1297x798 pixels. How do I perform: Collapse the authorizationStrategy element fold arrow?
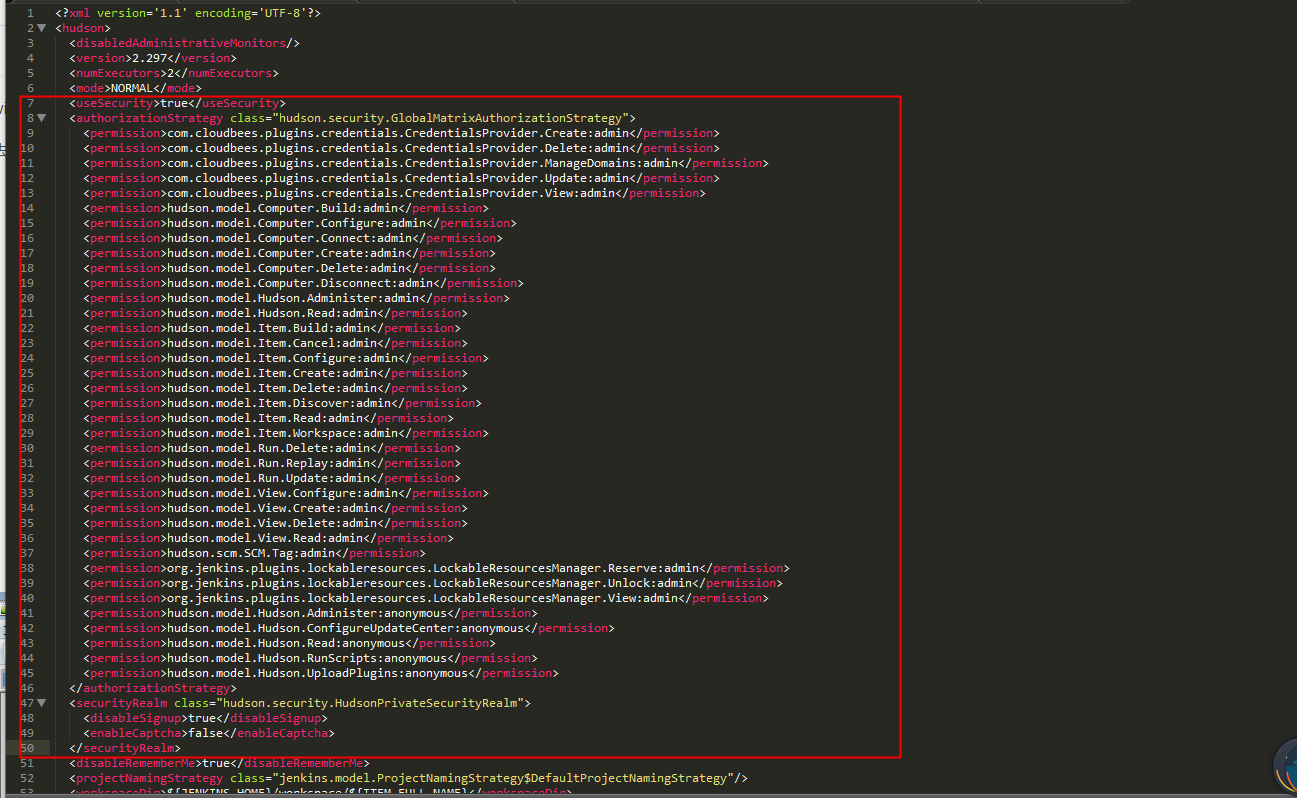41,117
